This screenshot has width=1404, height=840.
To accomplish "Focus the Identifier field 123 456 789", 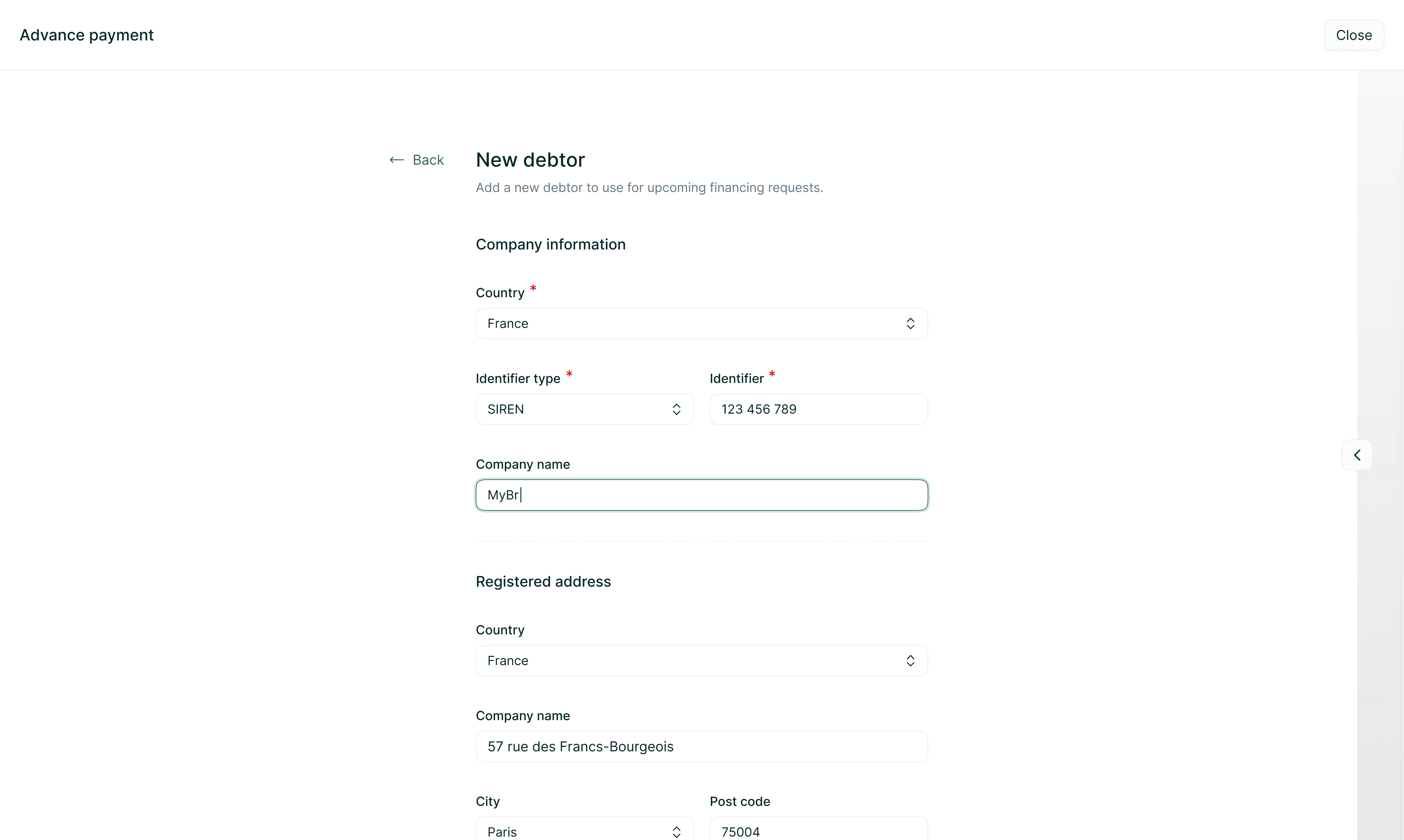I will coord(818,409).
